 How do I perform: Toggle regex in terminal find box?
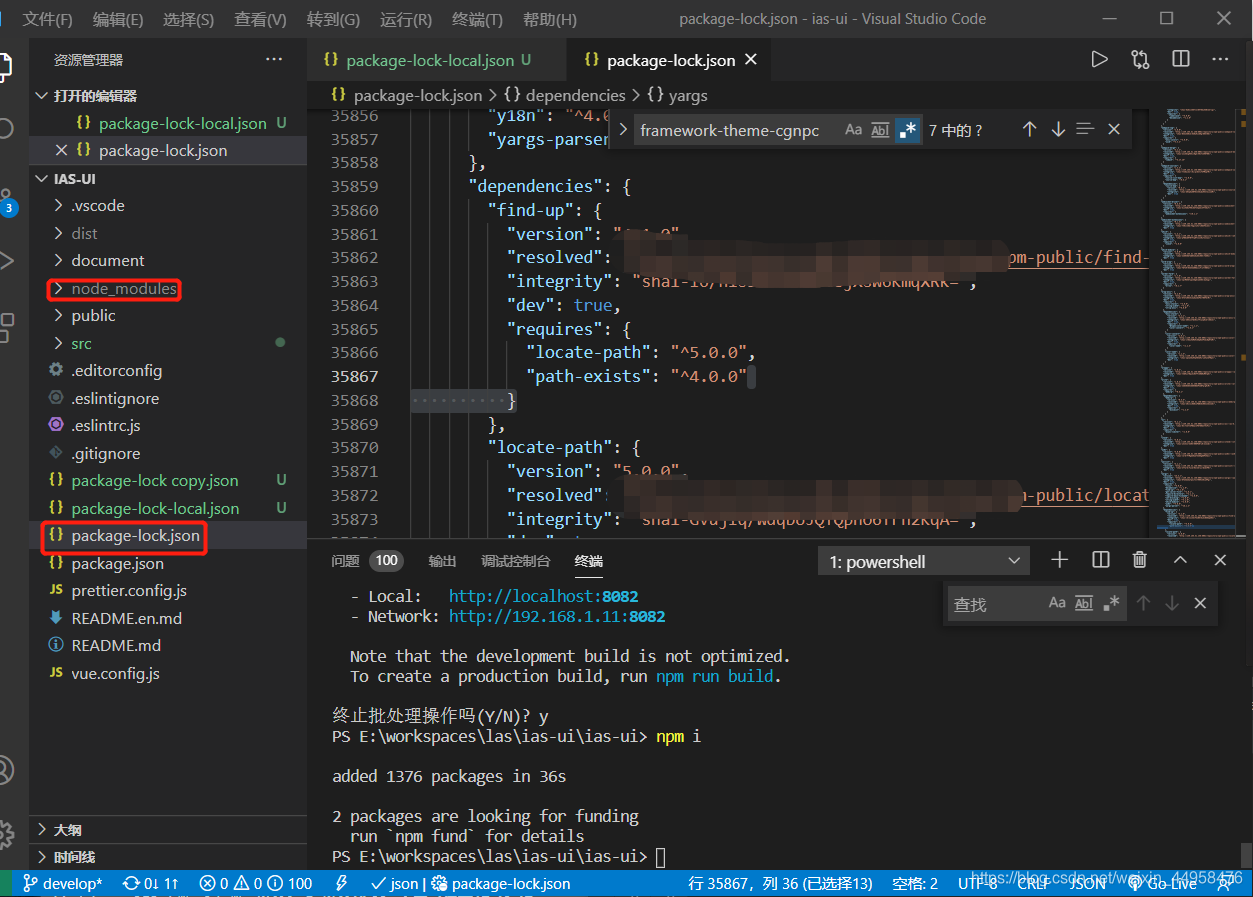(1111, 603)
